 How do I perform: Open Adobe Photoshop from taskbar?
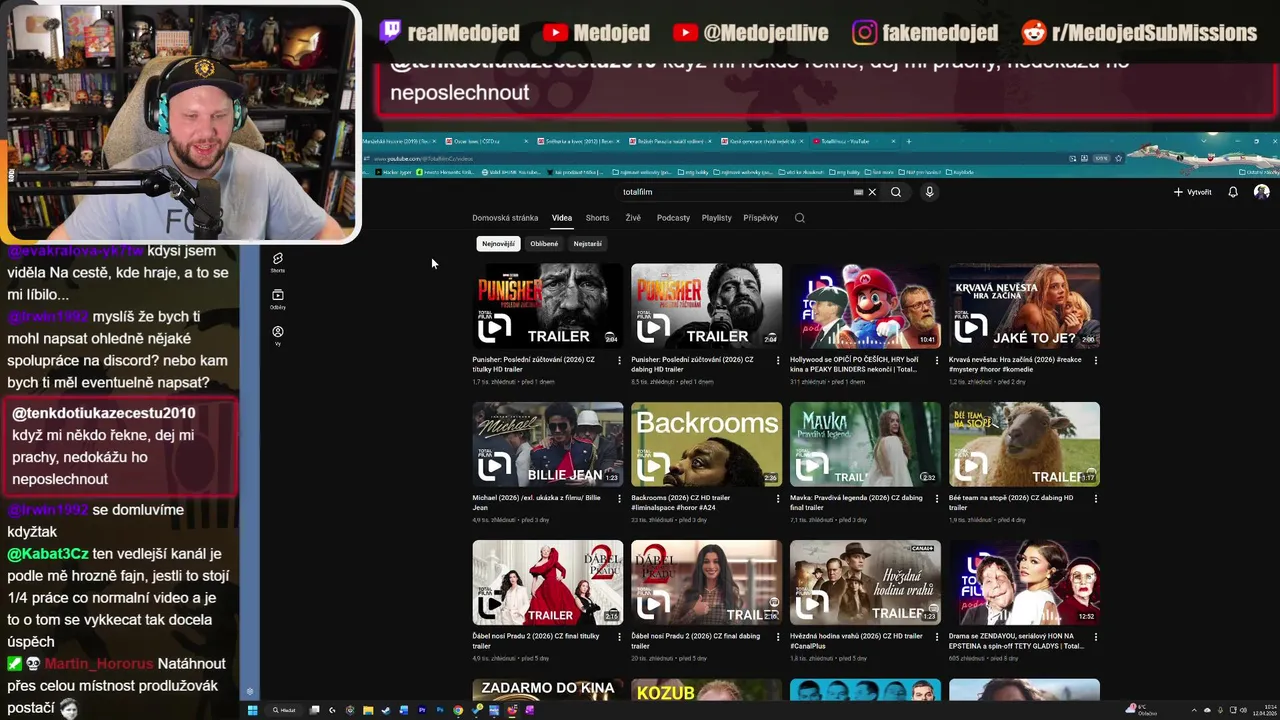click(440, 710)
